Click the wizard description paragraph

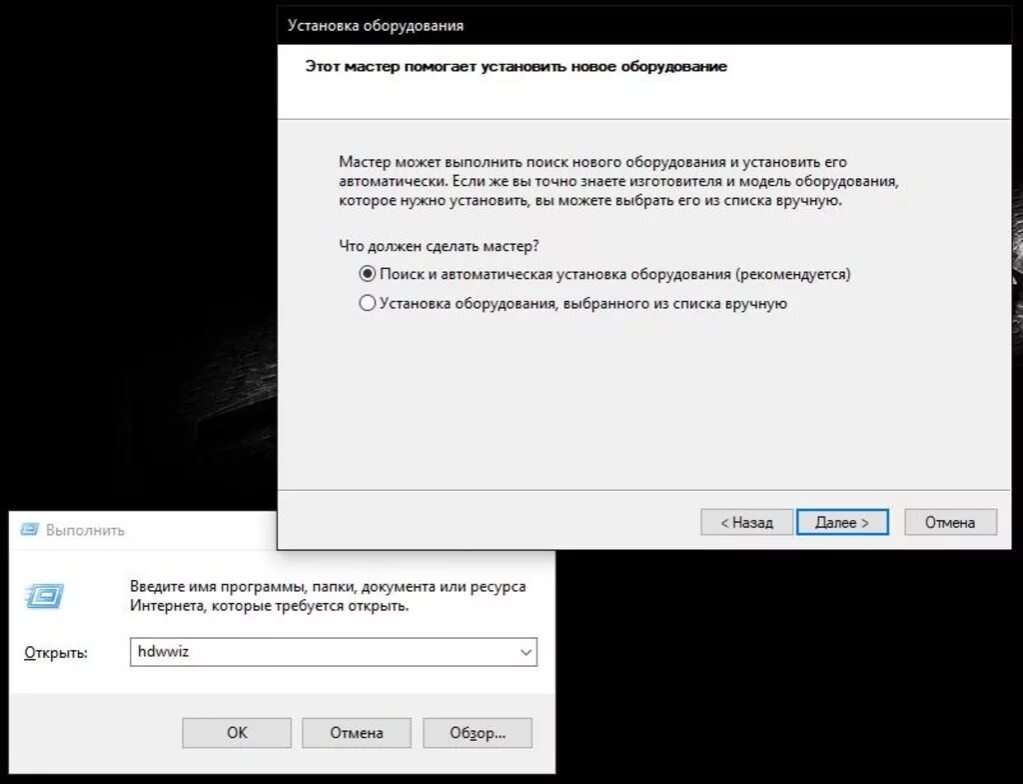[x=618, y=181]
